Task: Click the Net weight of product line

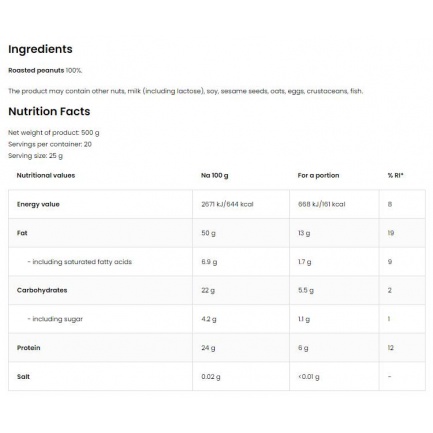Action: point(54,133)
